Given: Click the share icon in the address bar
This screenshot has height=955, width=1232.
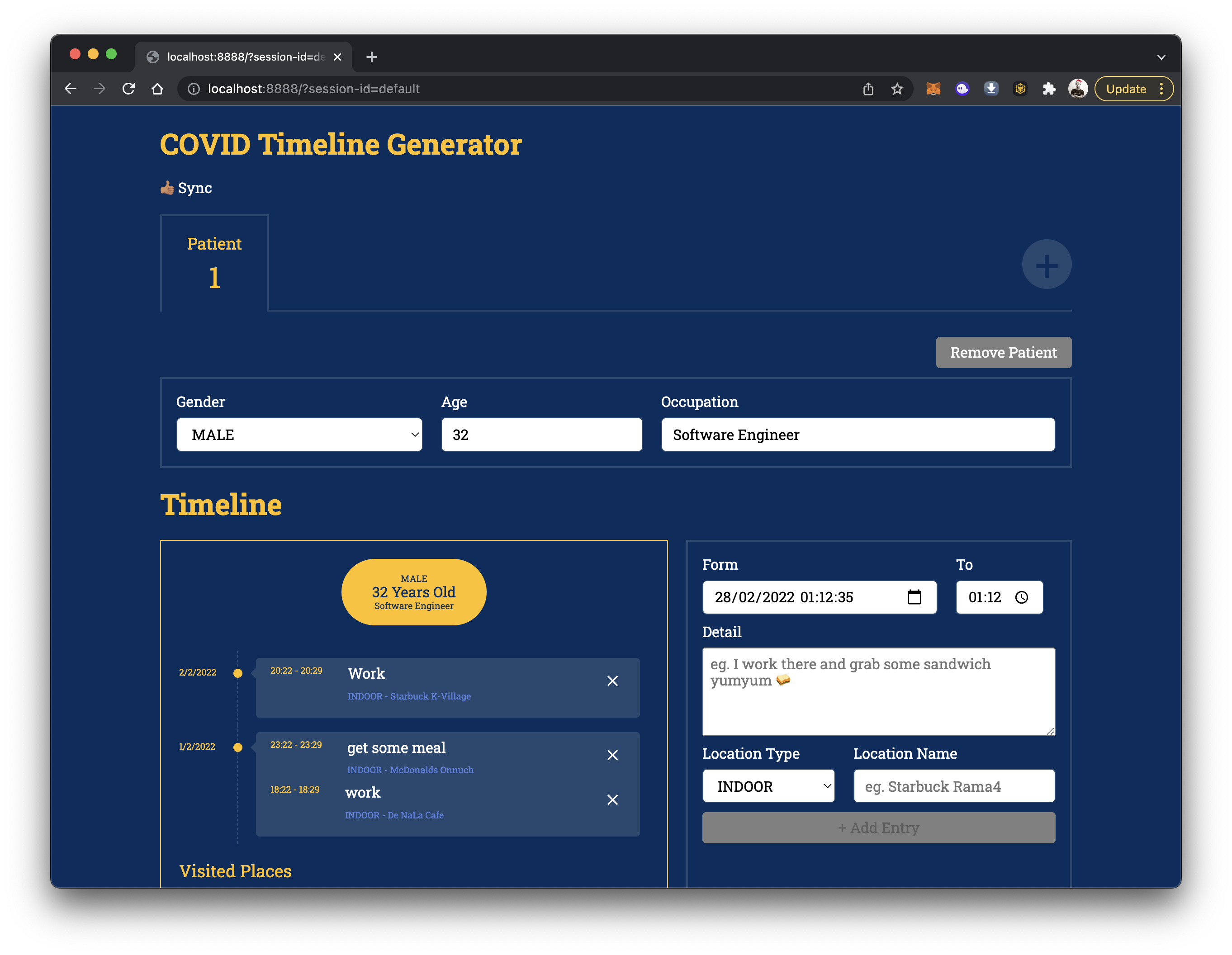Looking at the screenshot, I should click(x=867, y=89).
